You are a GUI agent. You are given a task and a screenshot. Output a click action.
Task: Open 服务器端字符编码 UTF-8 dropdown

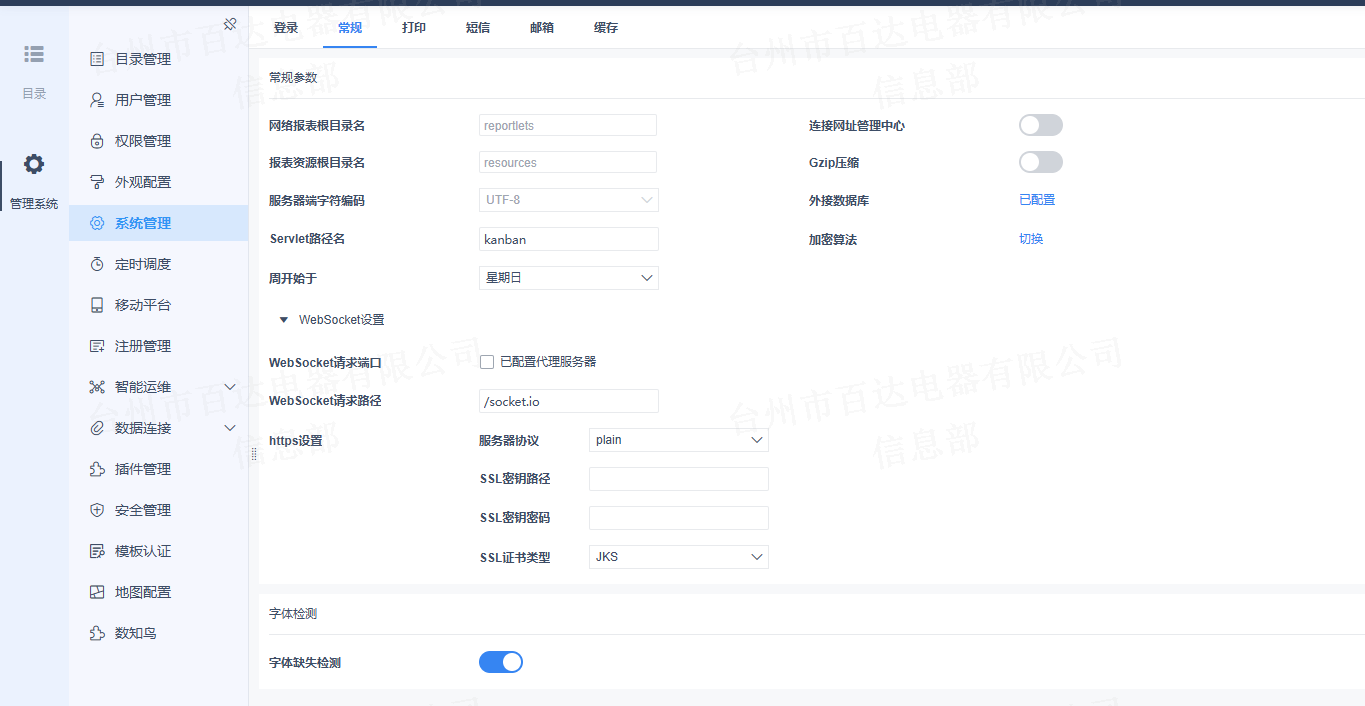click(x=569, y=200)
